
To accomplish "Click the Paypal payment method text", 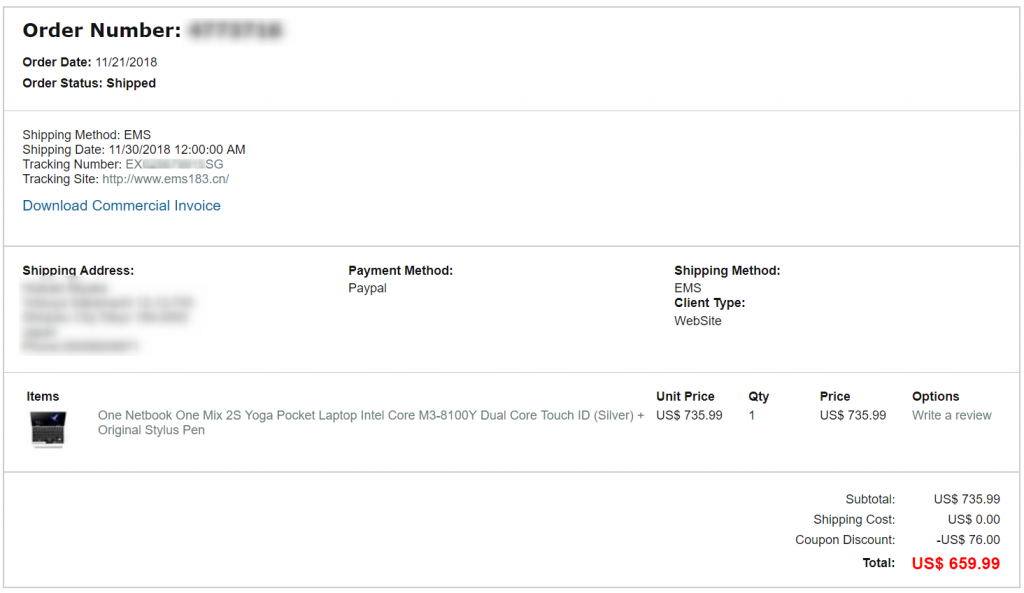I will [368, 288].
